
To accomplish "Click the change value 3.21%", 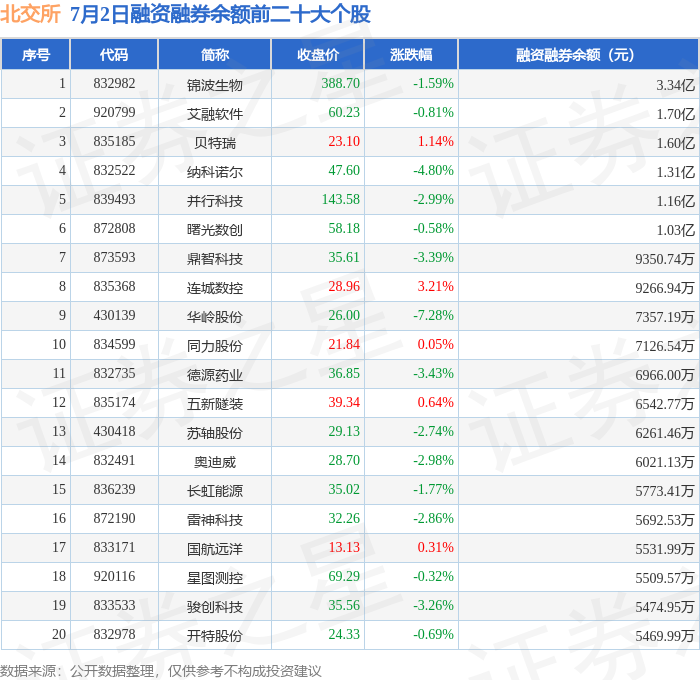I will coord(436,287).
